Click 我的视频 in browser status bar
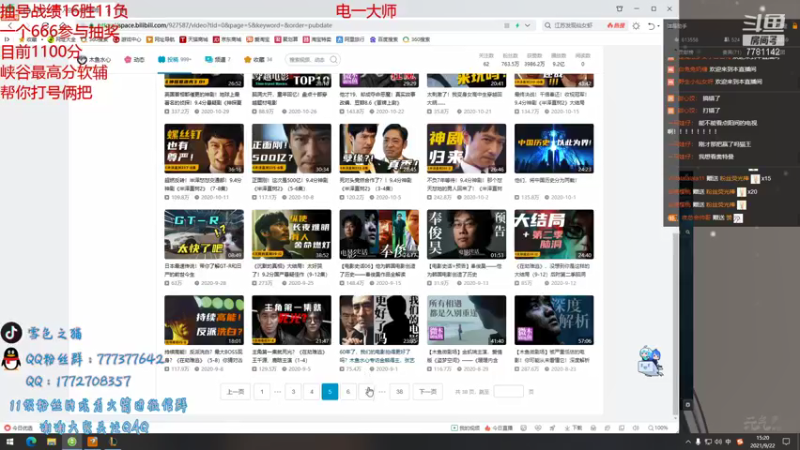The width and height of the screenshot is (800, 450). point(465,428)
